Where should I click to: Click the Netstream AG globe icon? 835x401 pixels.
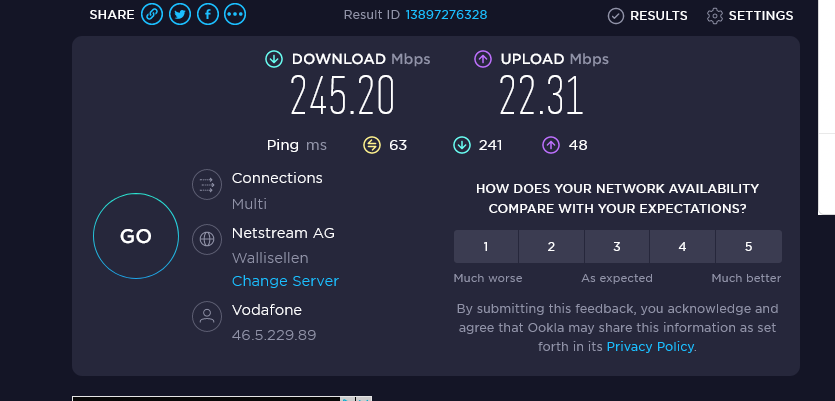click(x=207, y=239)
